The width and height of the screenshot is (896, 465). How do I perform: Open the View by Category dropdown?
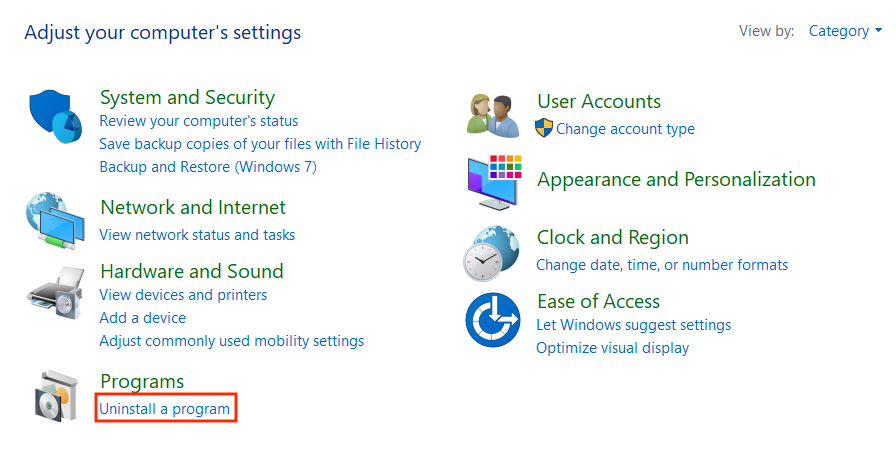click(x=845, y=31)
